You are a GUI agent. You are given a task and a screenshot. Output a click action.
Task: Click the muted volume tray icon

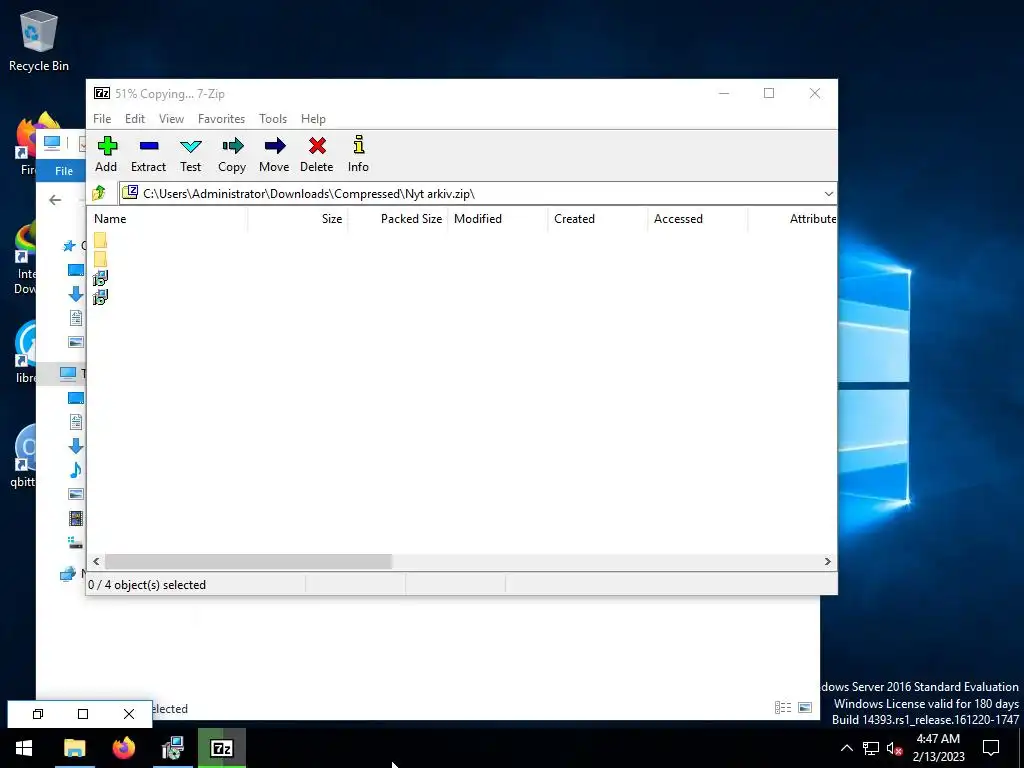point(895,748)
